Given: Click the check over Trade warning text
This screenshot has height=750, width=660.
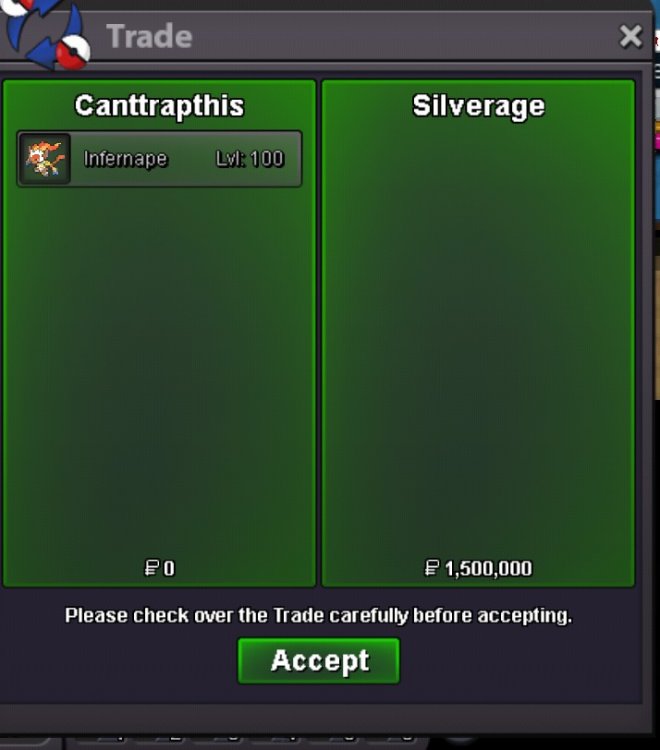Looking at the screenshot, I should [x=319, y=615].
